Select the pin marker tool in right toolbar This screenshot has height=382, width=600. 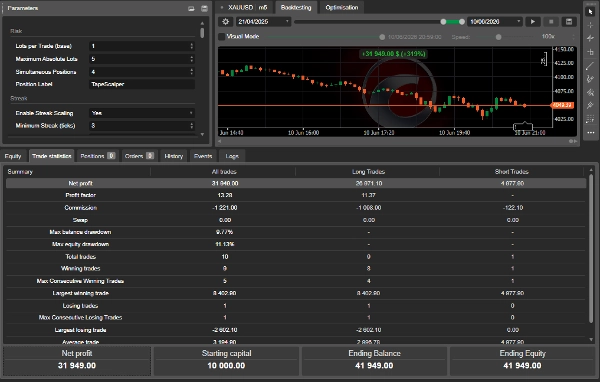click(590, 106)
